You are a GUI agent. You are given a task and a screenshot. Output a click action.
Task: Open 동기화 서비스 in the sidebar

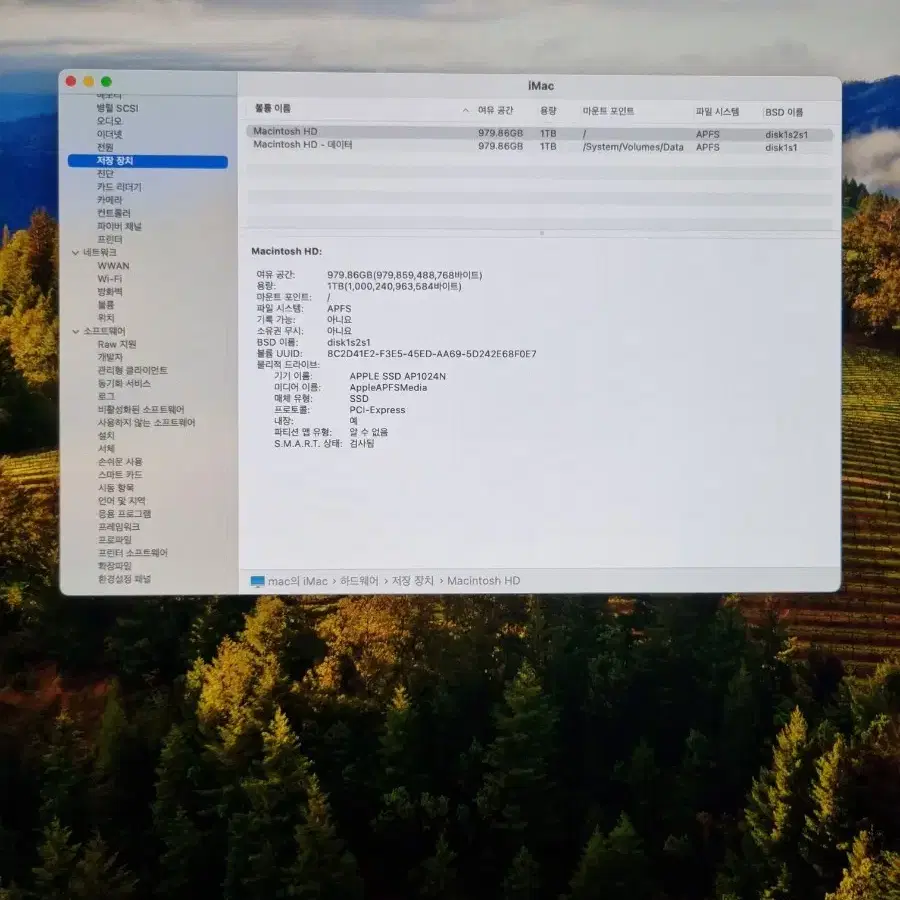(x=124, y=384)
